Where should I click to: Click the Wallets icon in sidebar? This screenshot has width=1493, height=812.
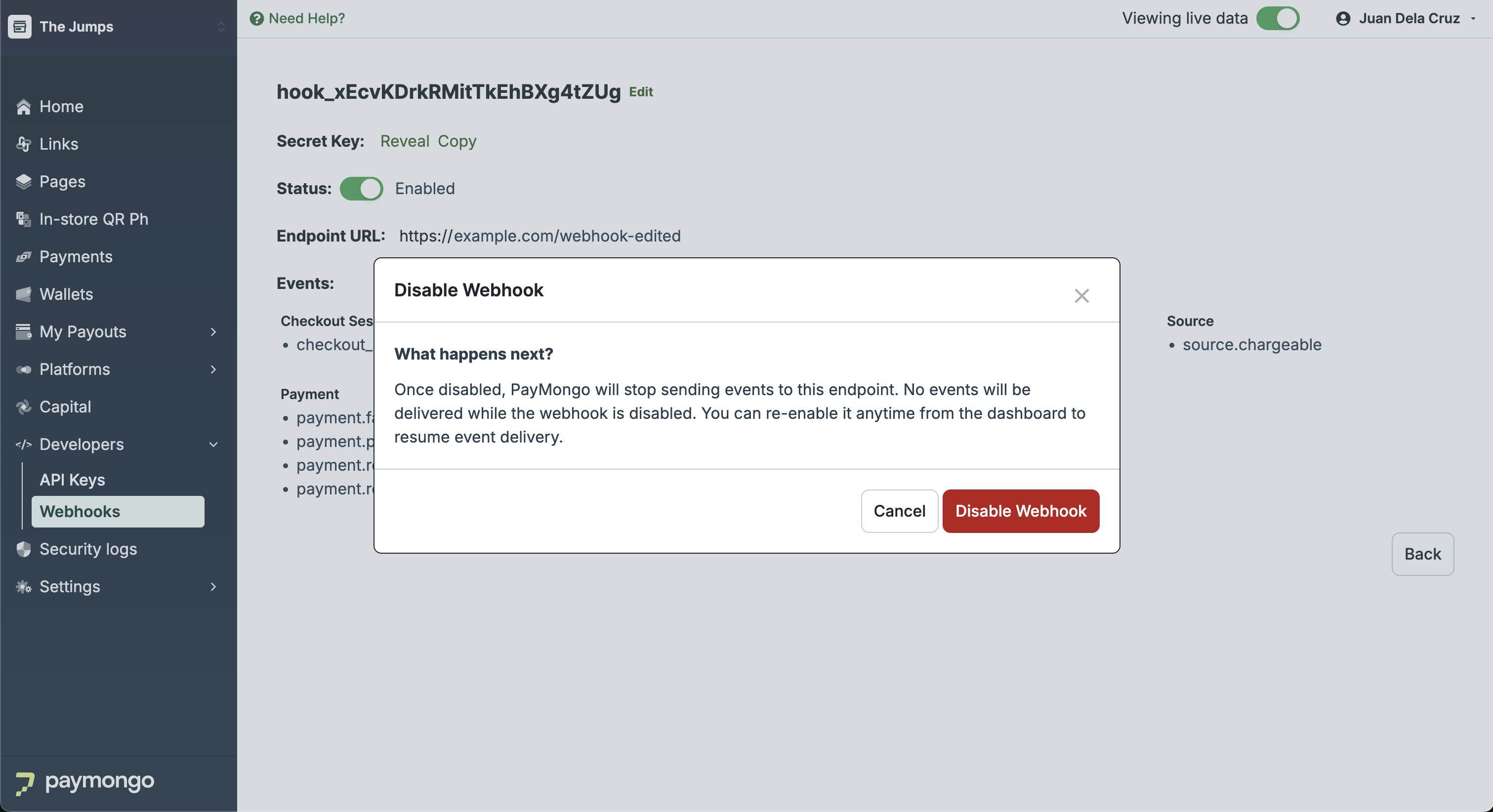[x=23, y=294]
